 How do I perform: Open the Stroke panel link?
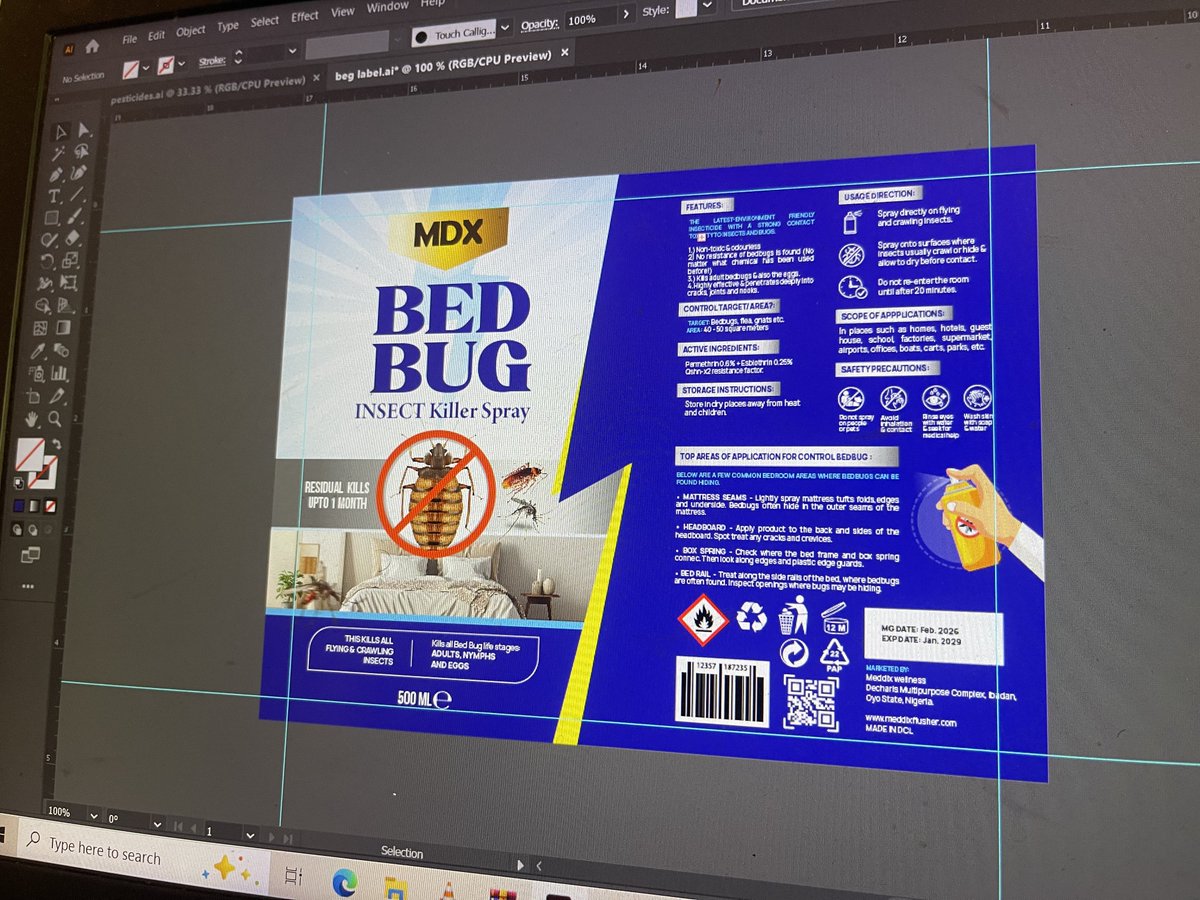coord(212,61)
